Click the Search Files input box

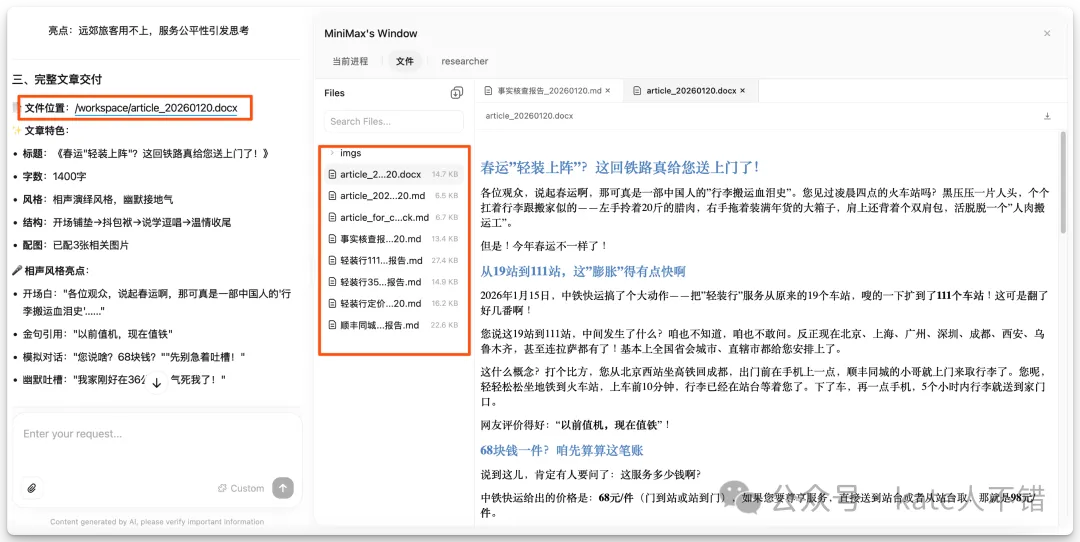coord(394,122)
